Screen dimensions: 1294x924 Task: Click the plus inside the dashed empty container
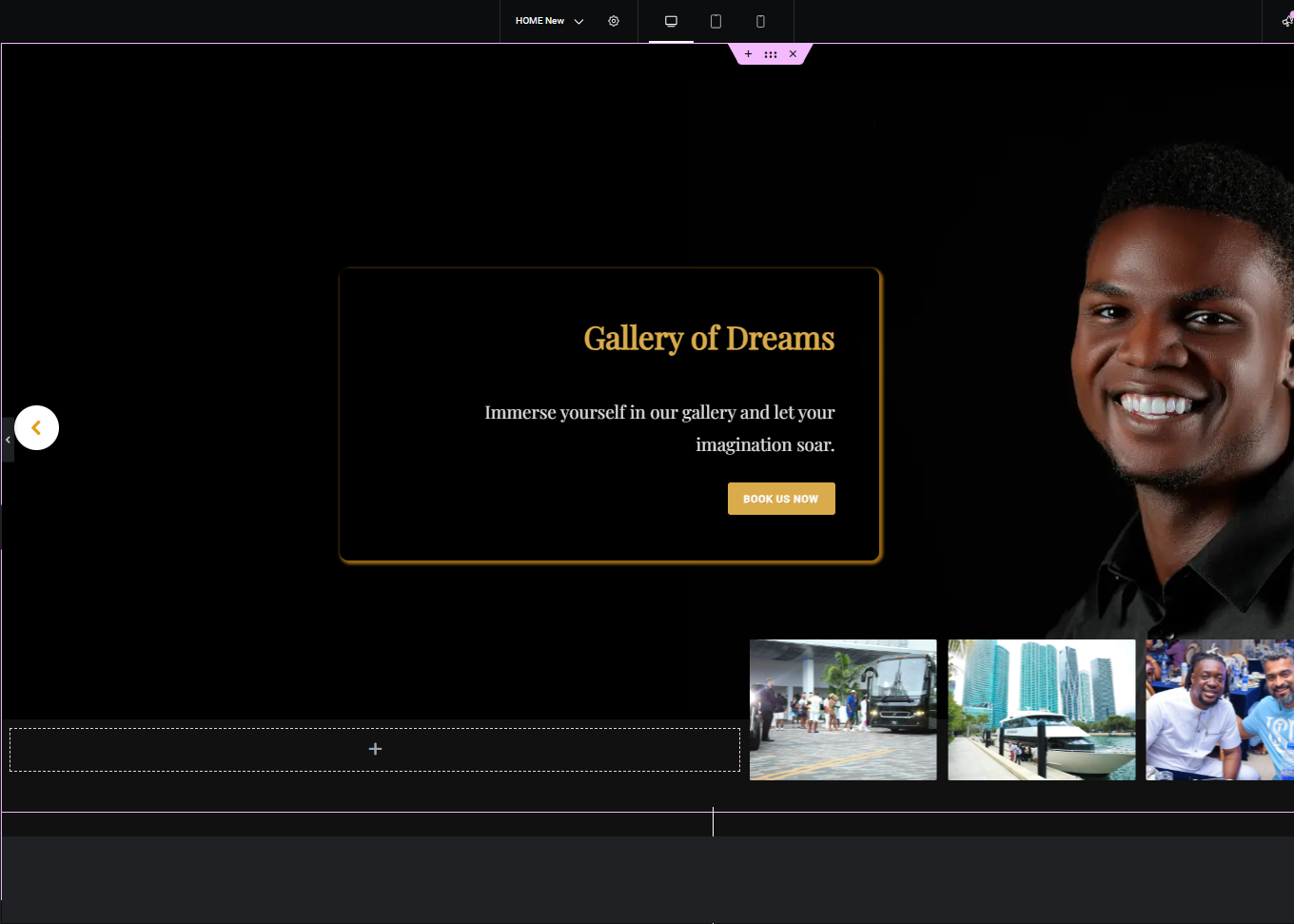(375, 749)
